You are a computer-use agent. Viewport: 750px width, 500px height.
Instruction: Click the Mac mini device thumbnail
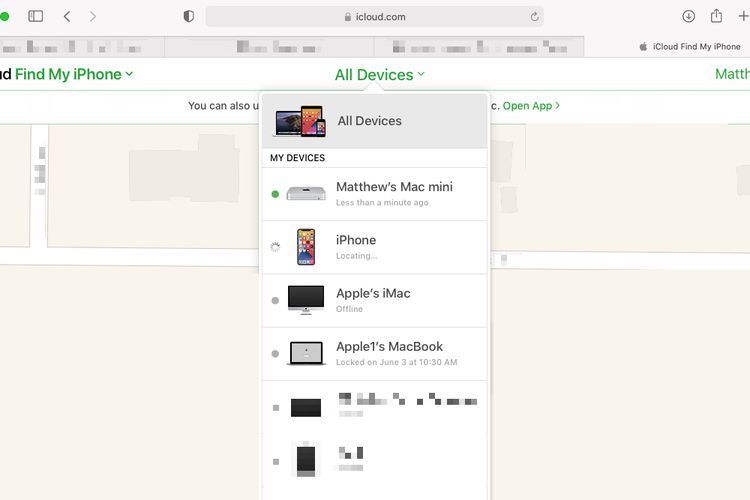tap(305, 193)
